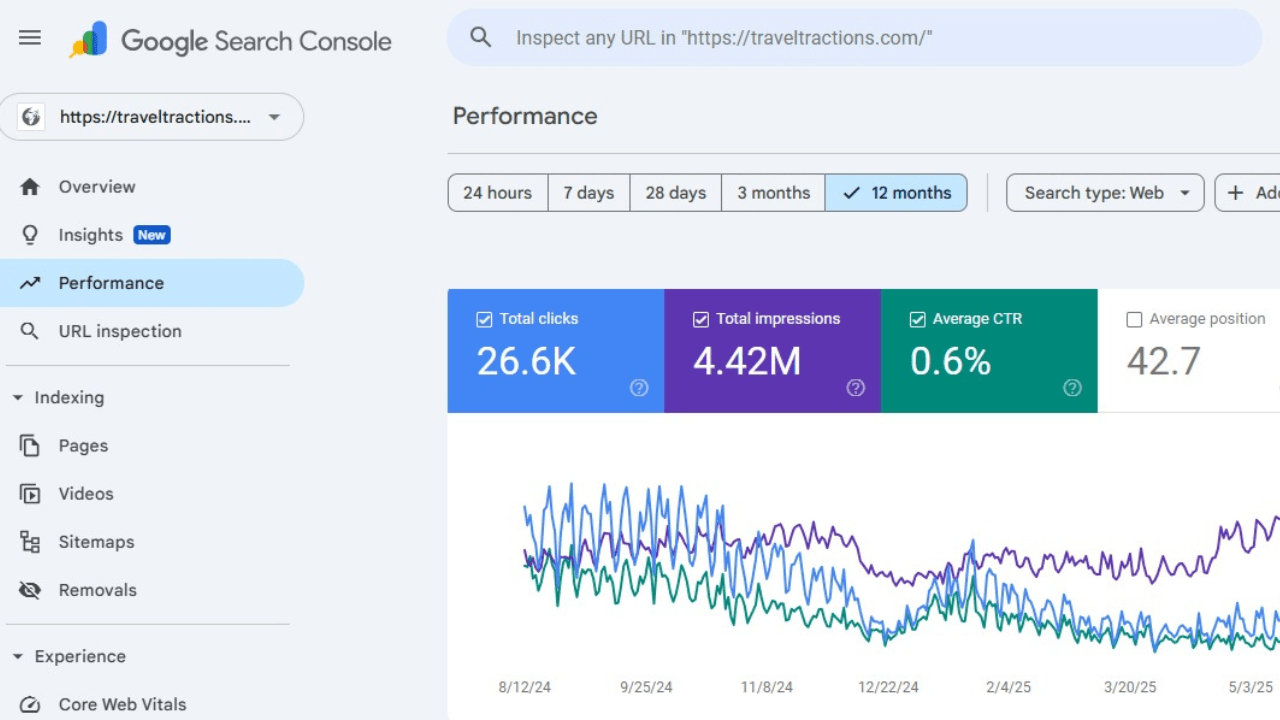Switch to the 3 months date range
This screenshot has width=1280, height=720.
(772, 192)
